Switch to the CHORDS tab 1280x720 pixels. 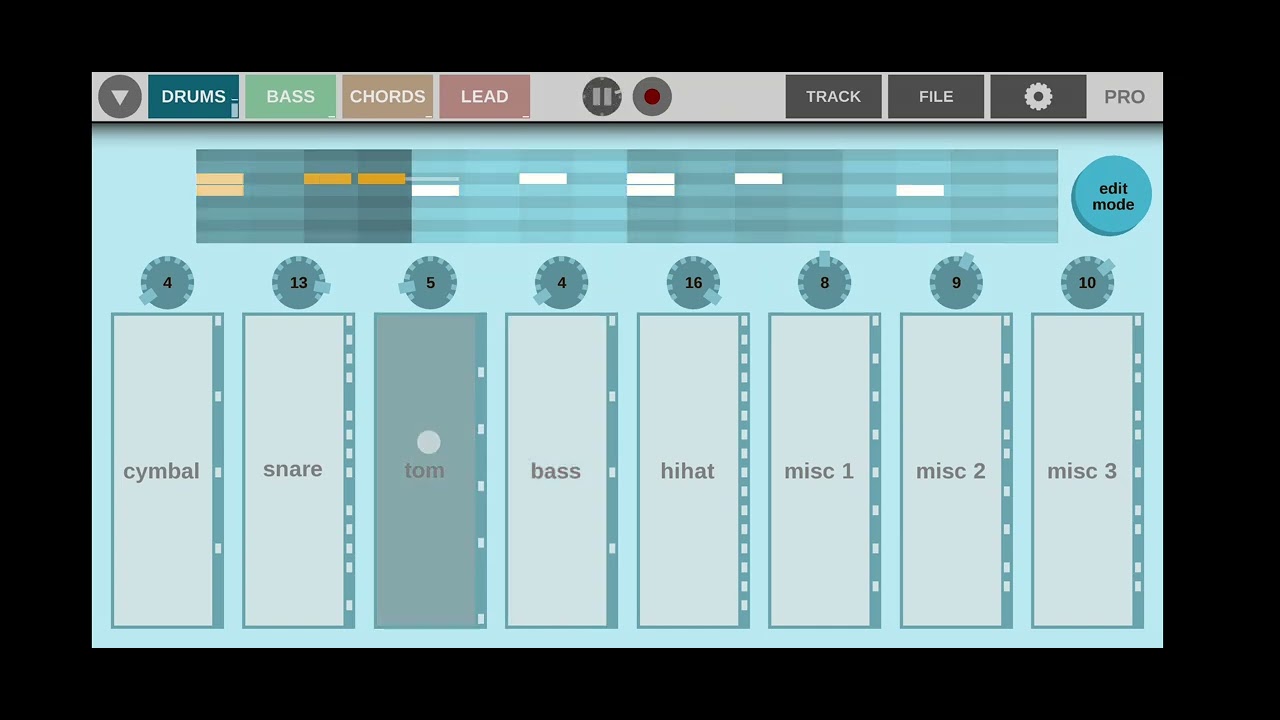(387, 97)
